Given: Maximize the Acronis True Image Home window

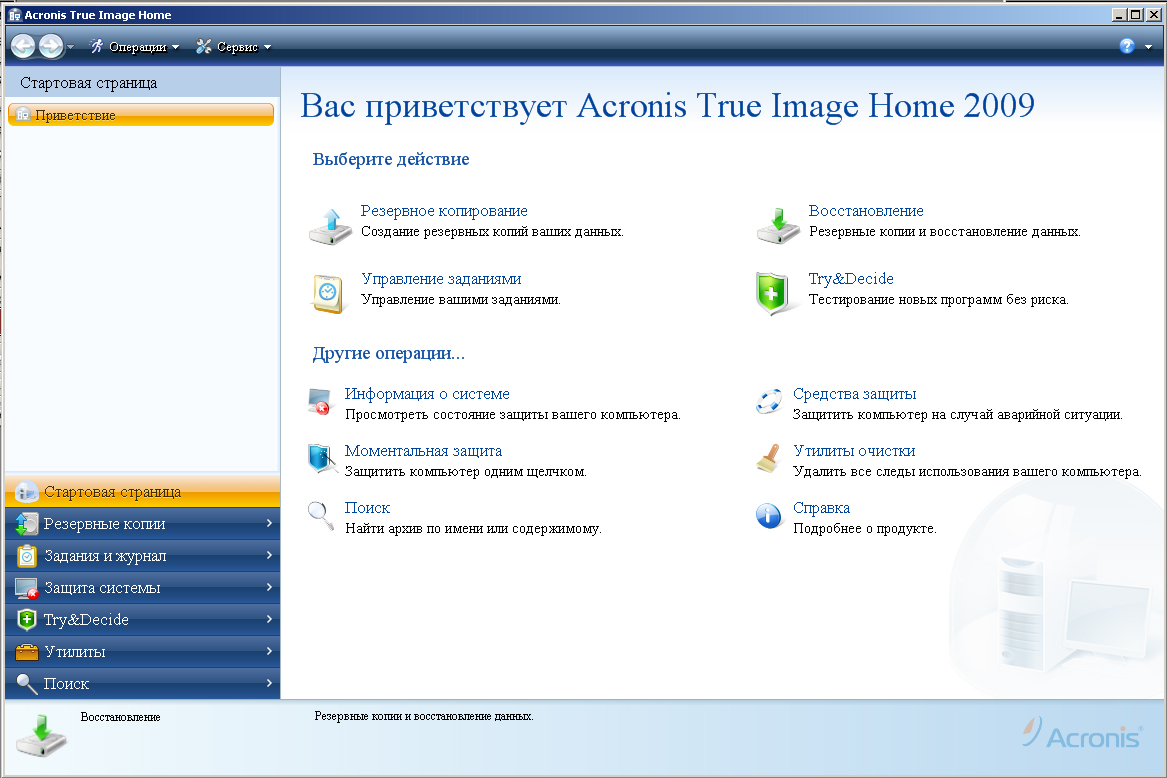Looking at the screenshot, I should (1136, 14).
